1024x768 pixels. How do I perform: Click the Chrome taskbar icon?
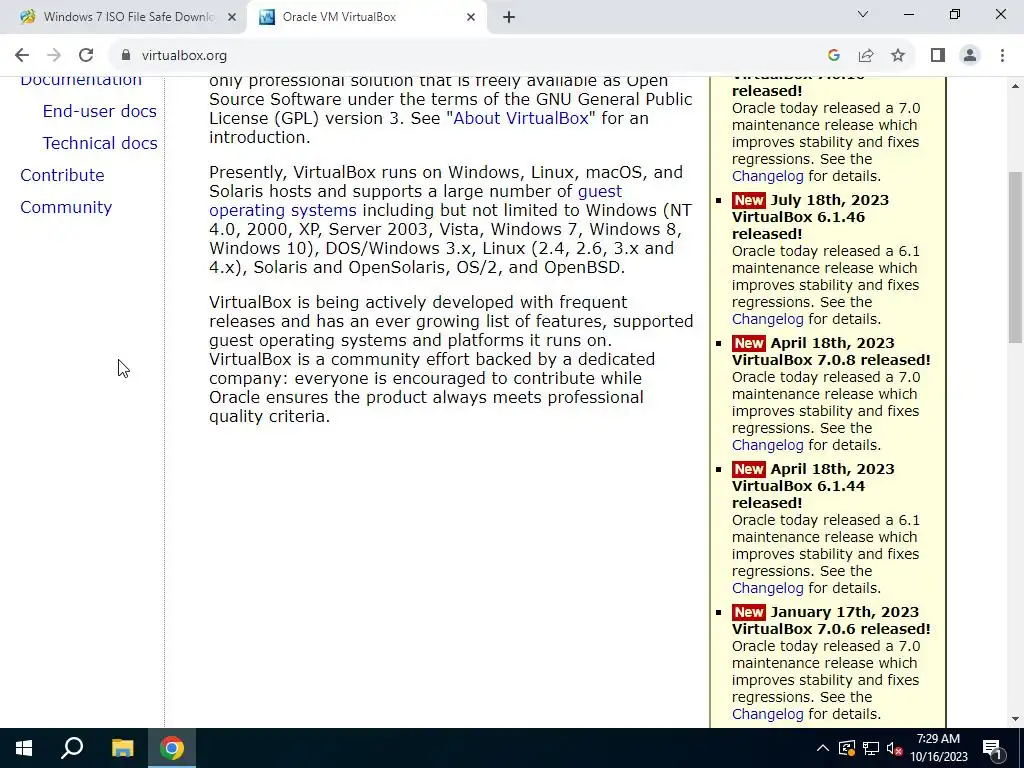[x=172, y=748]
